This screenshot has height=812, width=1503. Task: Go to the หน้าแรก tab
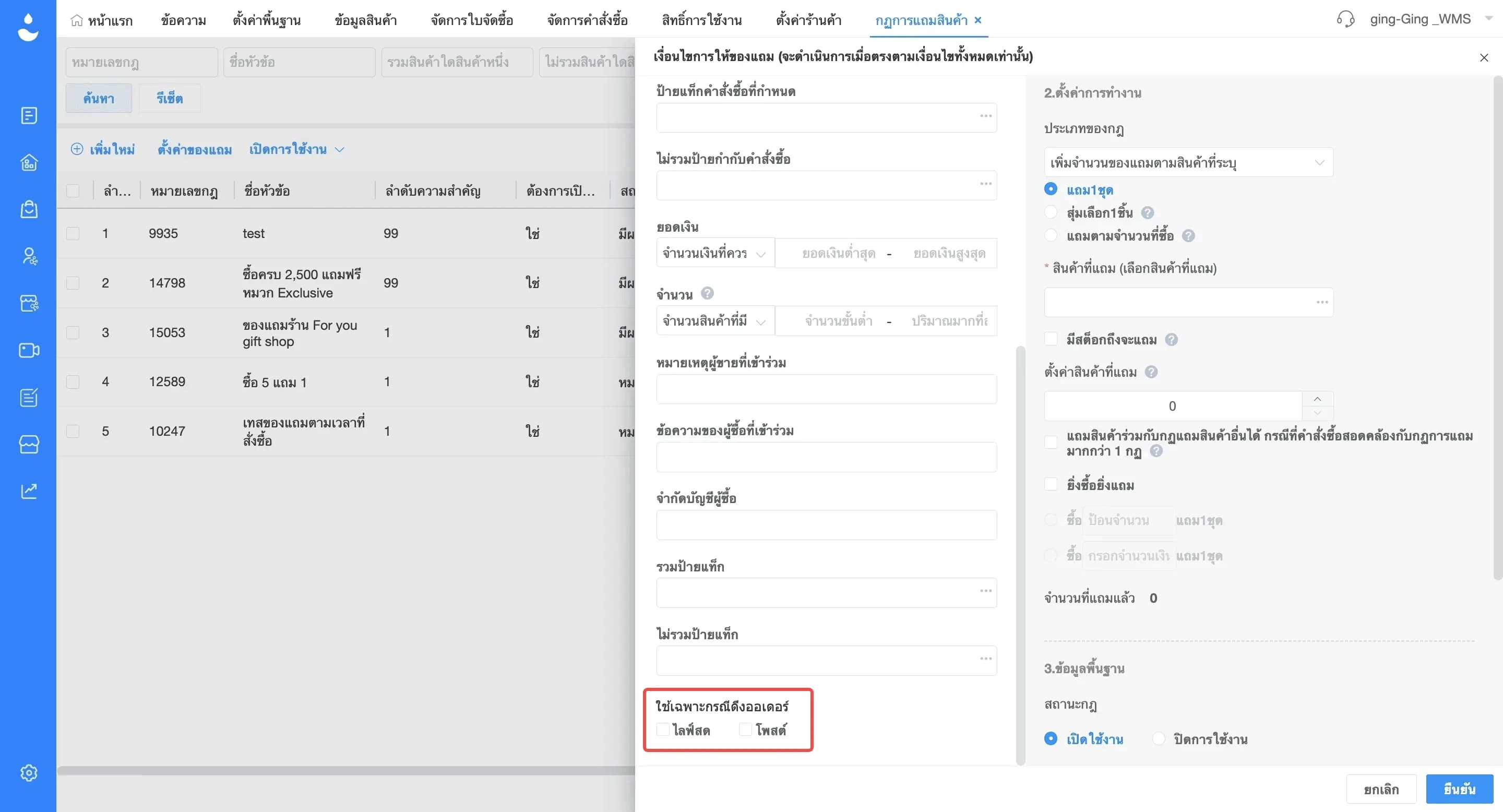pos(102,20)
